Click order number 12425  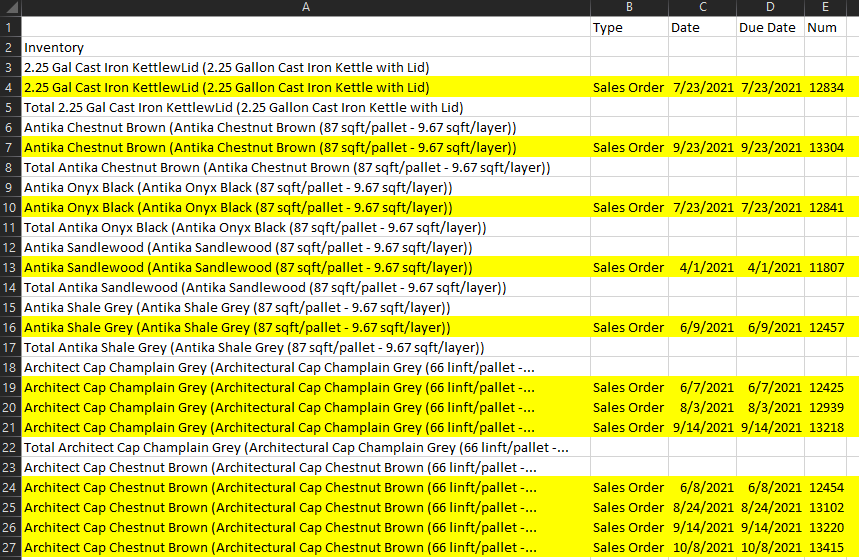click(x=825, y=387)
